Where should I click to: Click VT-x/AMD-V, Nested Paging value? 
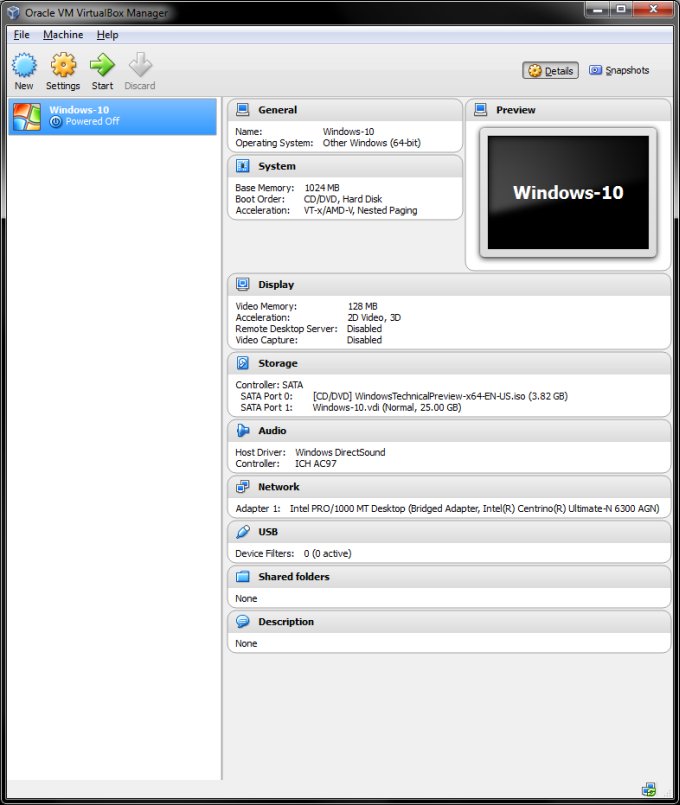[x=360, y=210]
